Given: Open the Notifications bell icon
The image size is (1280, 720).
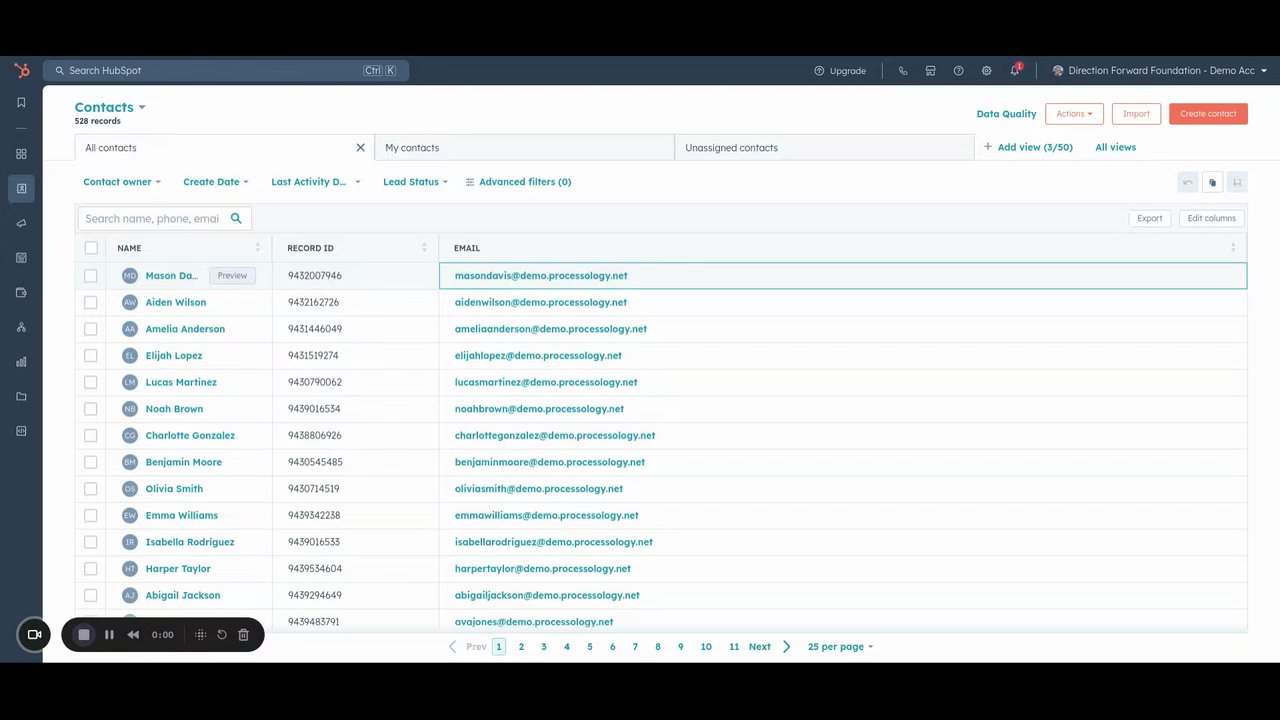Looking at the screenshot, I should [1015, 71].
